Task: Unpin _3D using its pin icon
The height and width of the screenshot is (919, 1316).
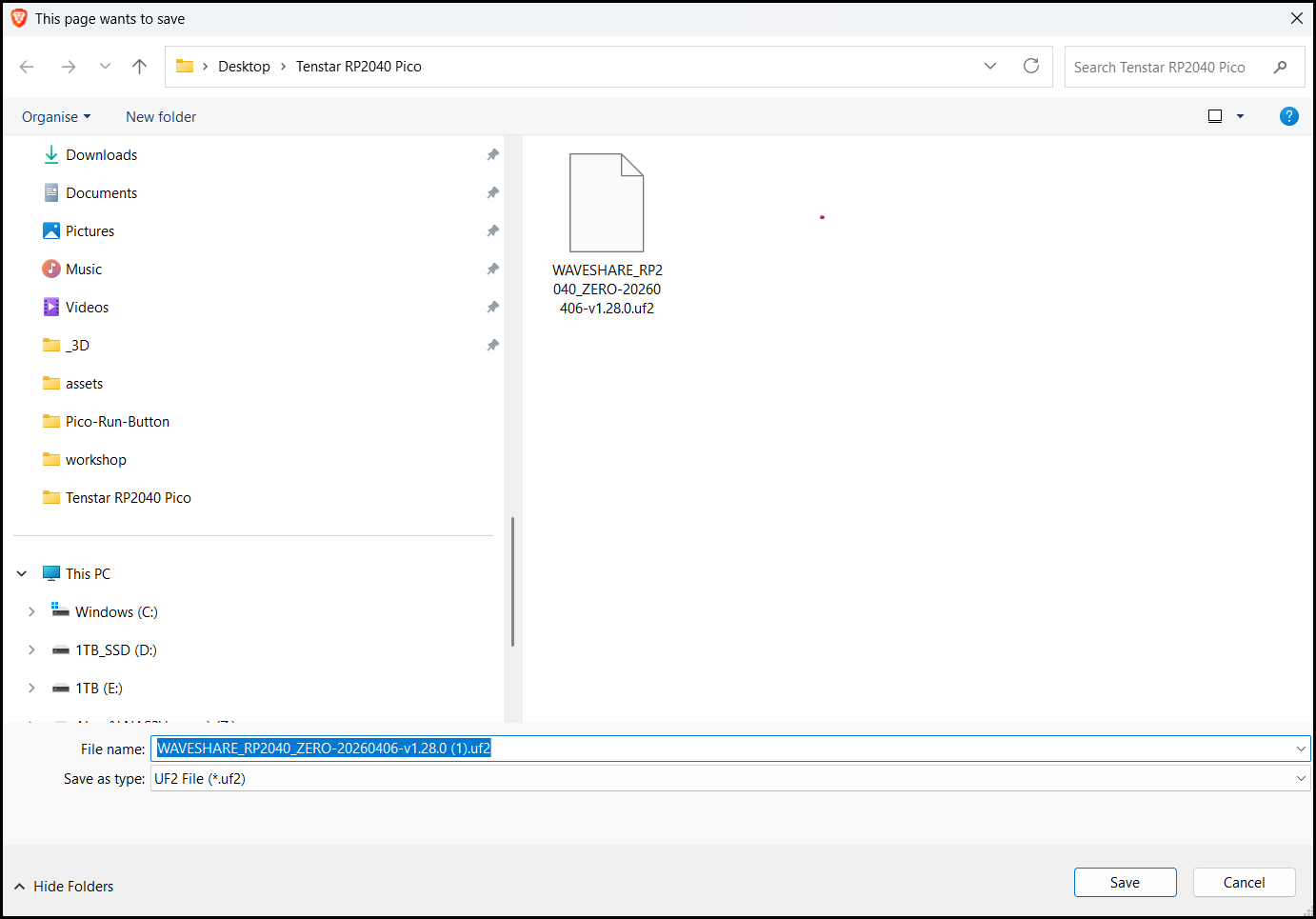Action: (492, 346)
